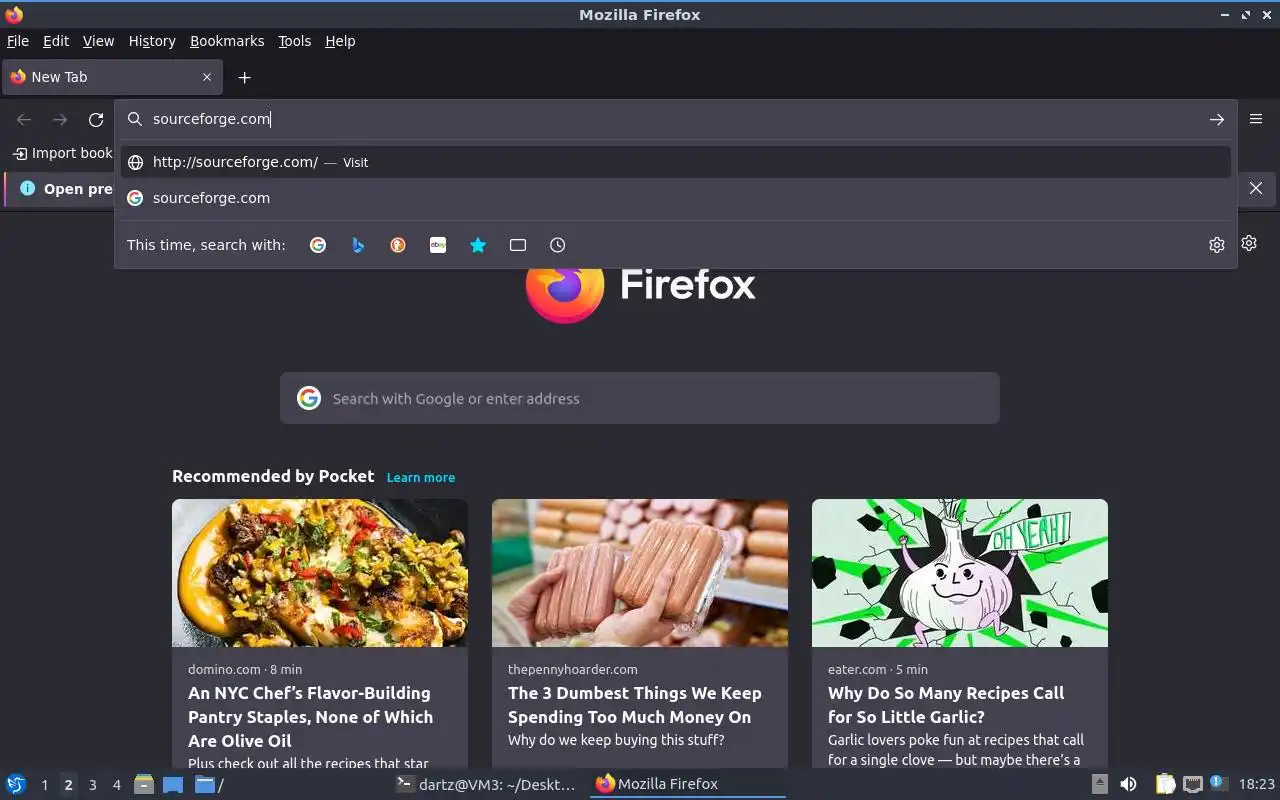Search open tabs using the tabs icon

(x=518, y=245)
